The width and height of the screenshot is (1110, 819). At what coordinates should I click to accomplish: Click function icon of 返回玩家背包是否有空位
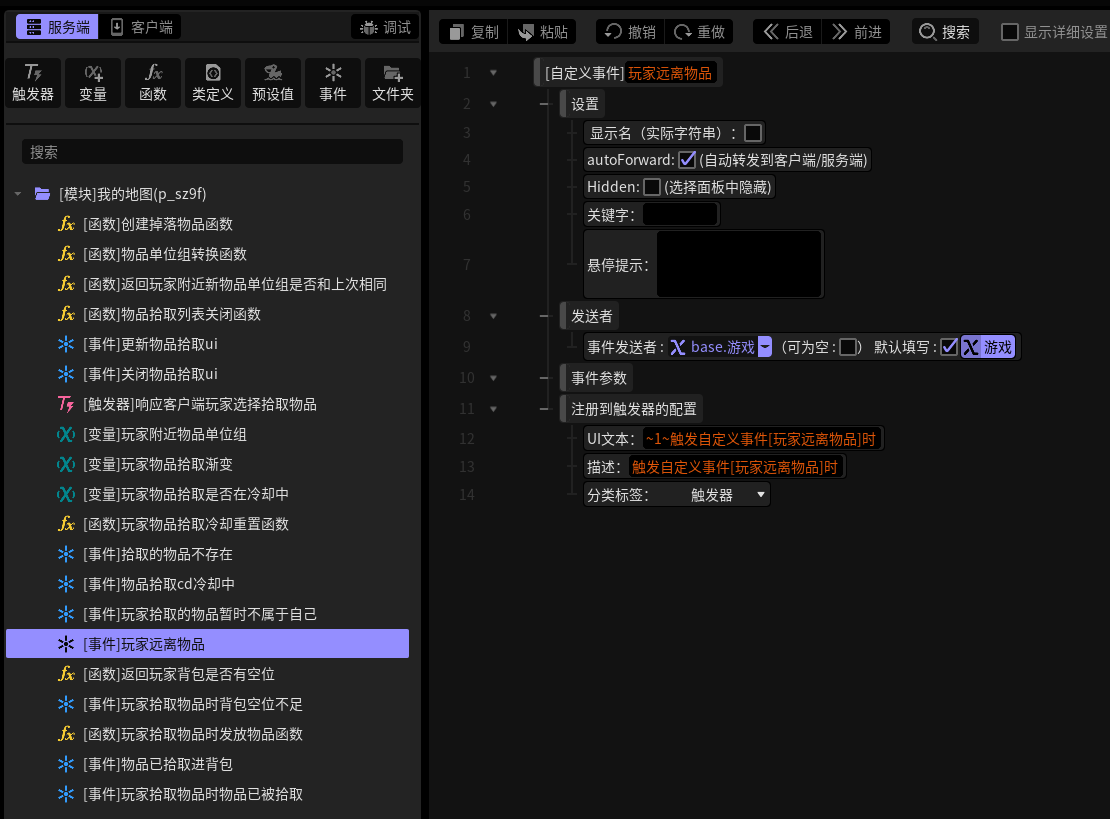[x=66, y=674]
